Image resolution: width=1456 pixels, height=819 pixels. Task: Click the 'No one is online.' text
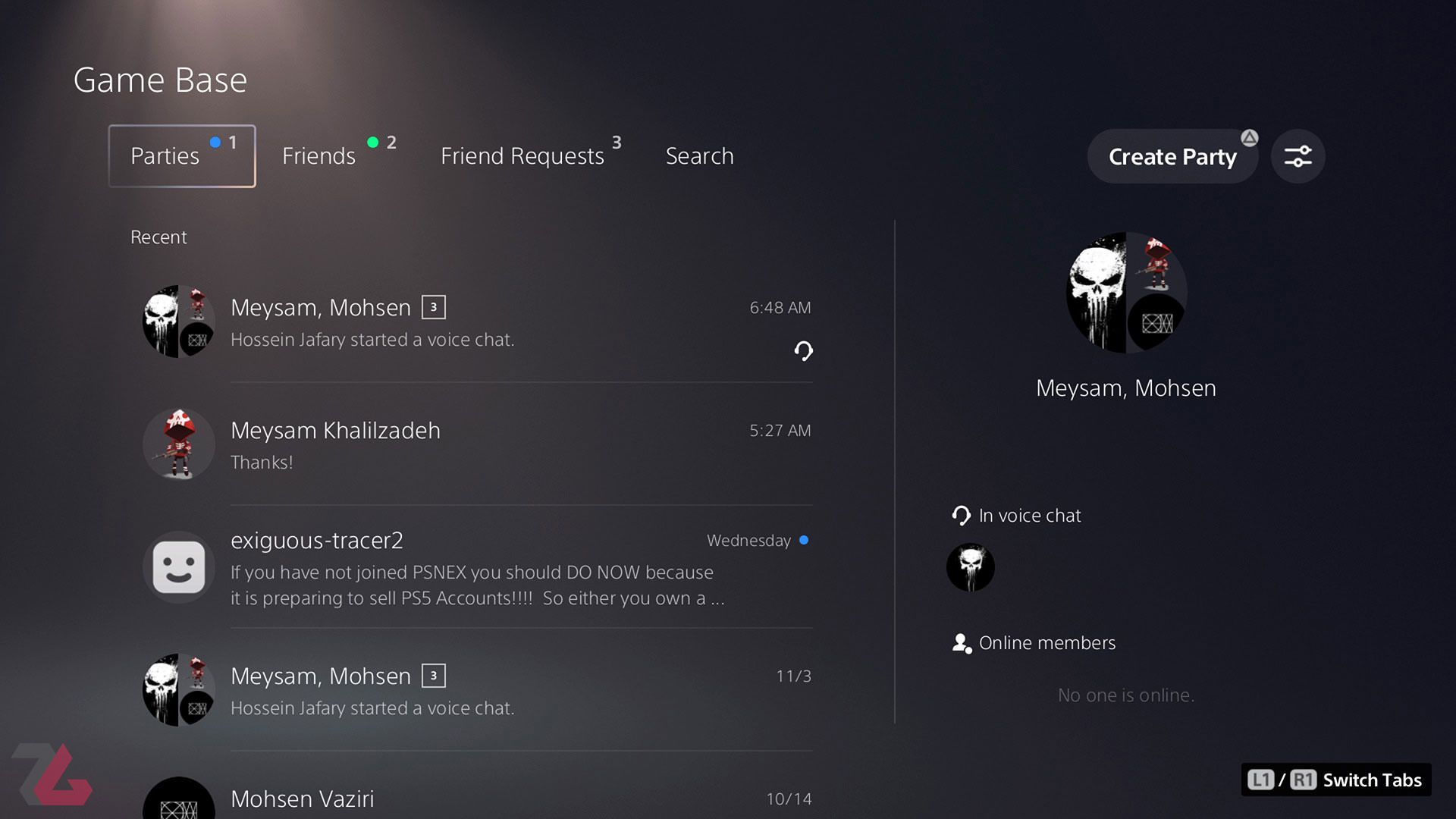(1126, 695)
